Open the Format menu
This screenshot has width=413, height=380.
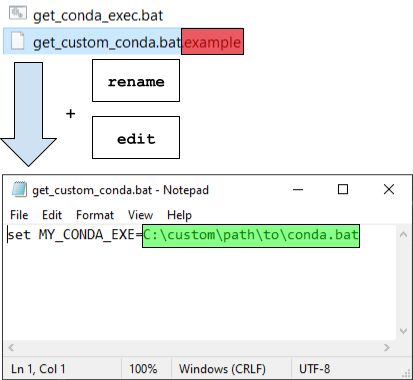coord(95,215)
